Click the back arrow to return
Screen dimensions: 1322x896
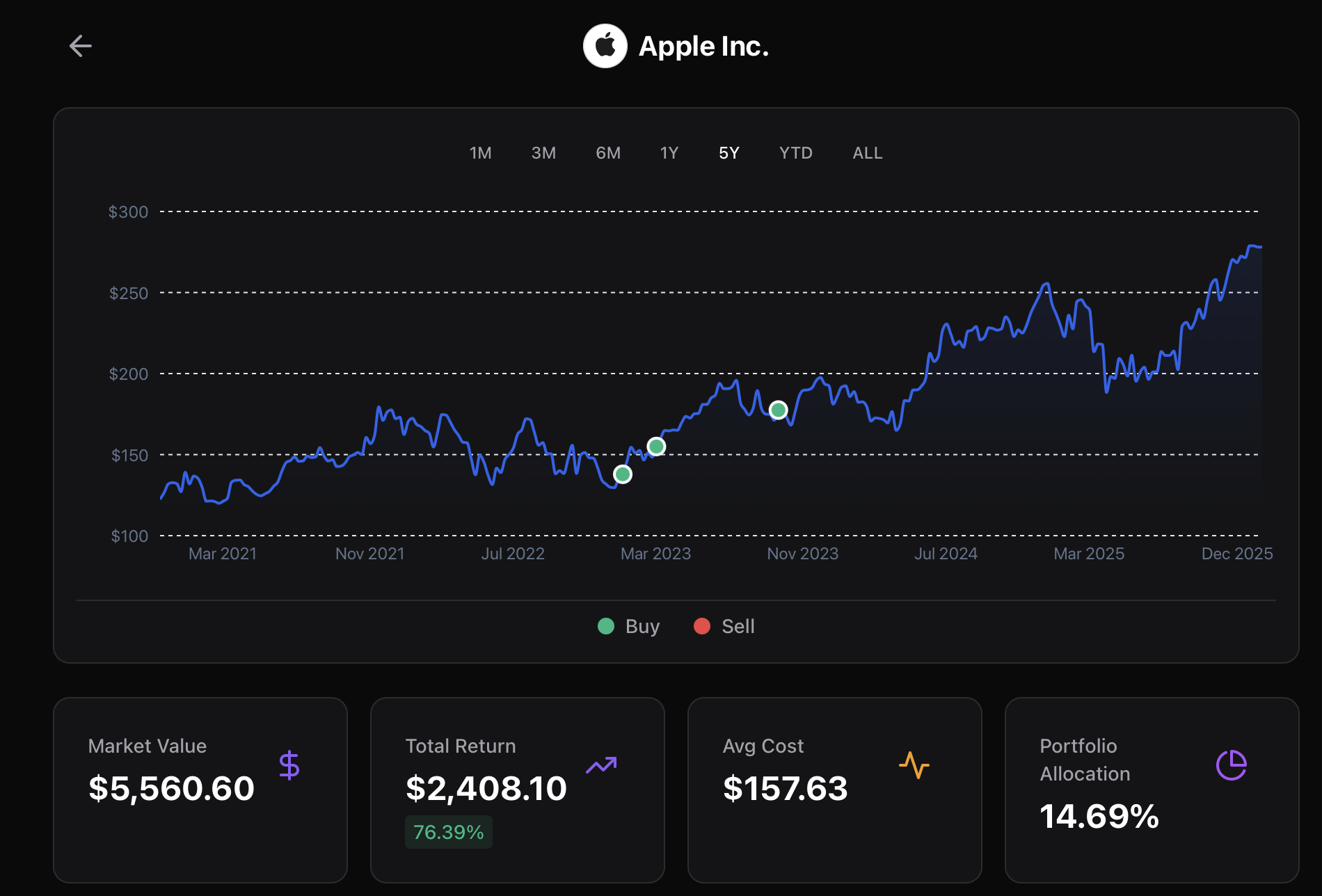[x=81, y=45]
